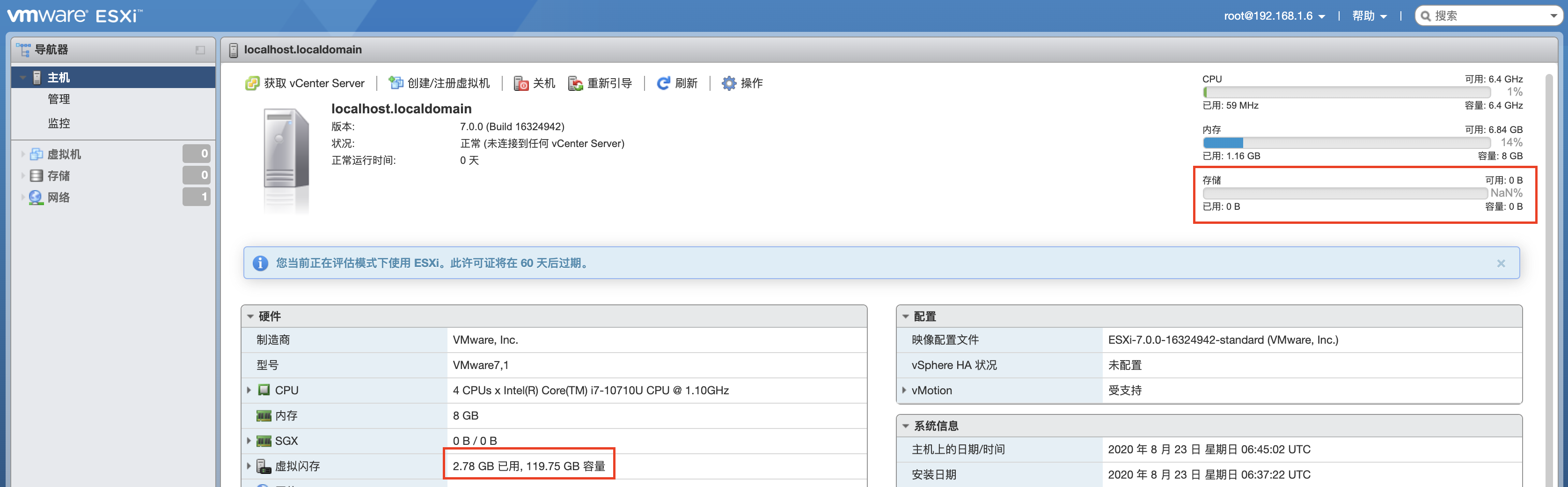The height and width of the screenshot is (487, 1568).
Task: Click into the search (搜索) field
Action: [1488, 16]
